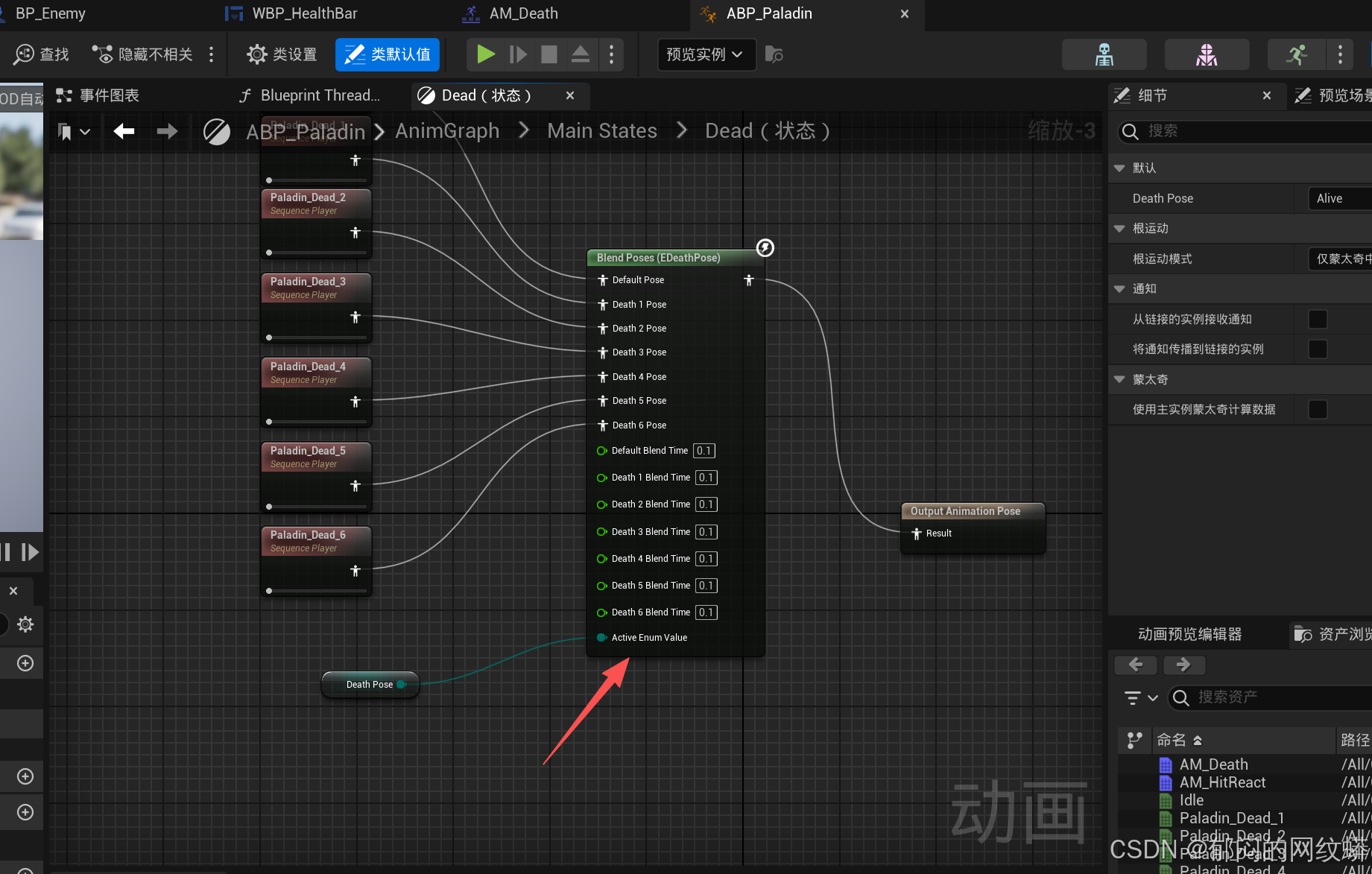Collapse the Default (默认) section
1372x874 pixels.
[1119, 168]
